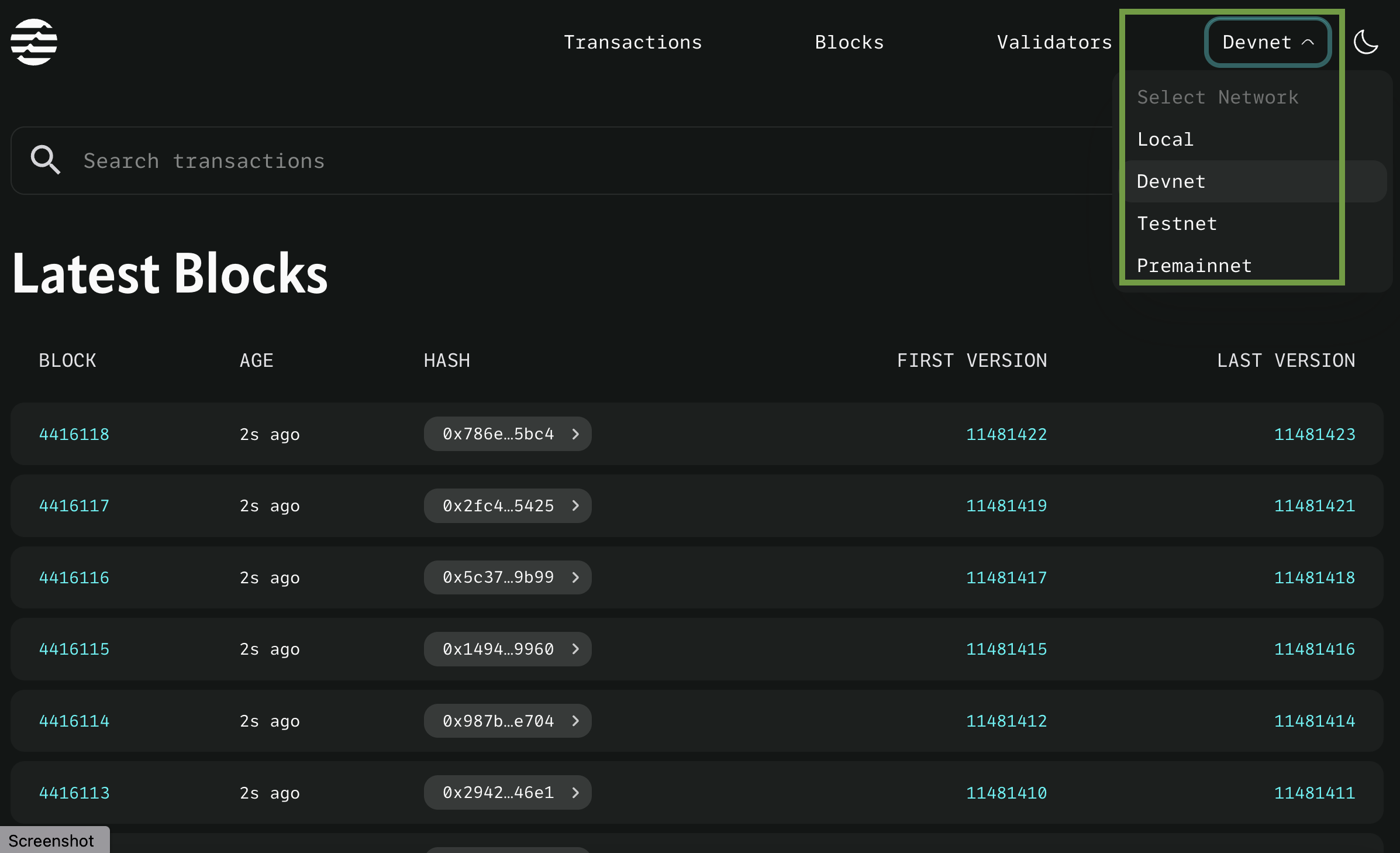The width and height of the screenshot is (1400, 853).
Task: Expand details for hash 0x5c37…9b99
Action: click(506, 577)
